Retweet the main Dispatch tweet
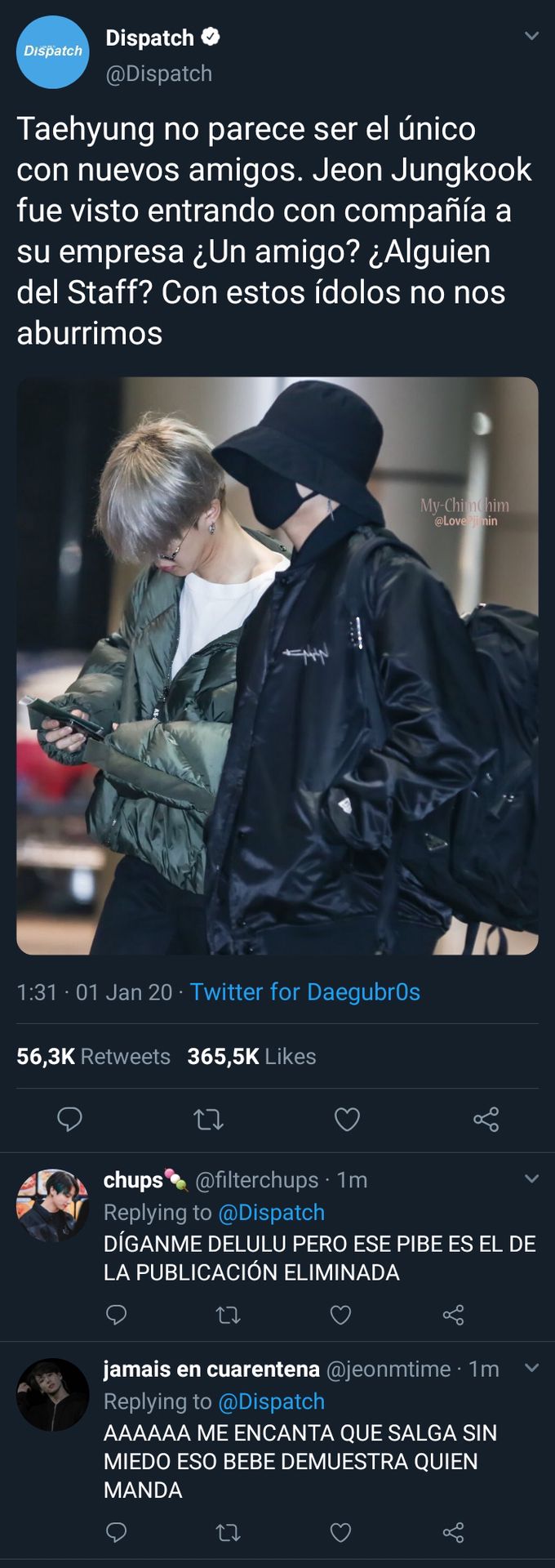 coord(209,1119)
